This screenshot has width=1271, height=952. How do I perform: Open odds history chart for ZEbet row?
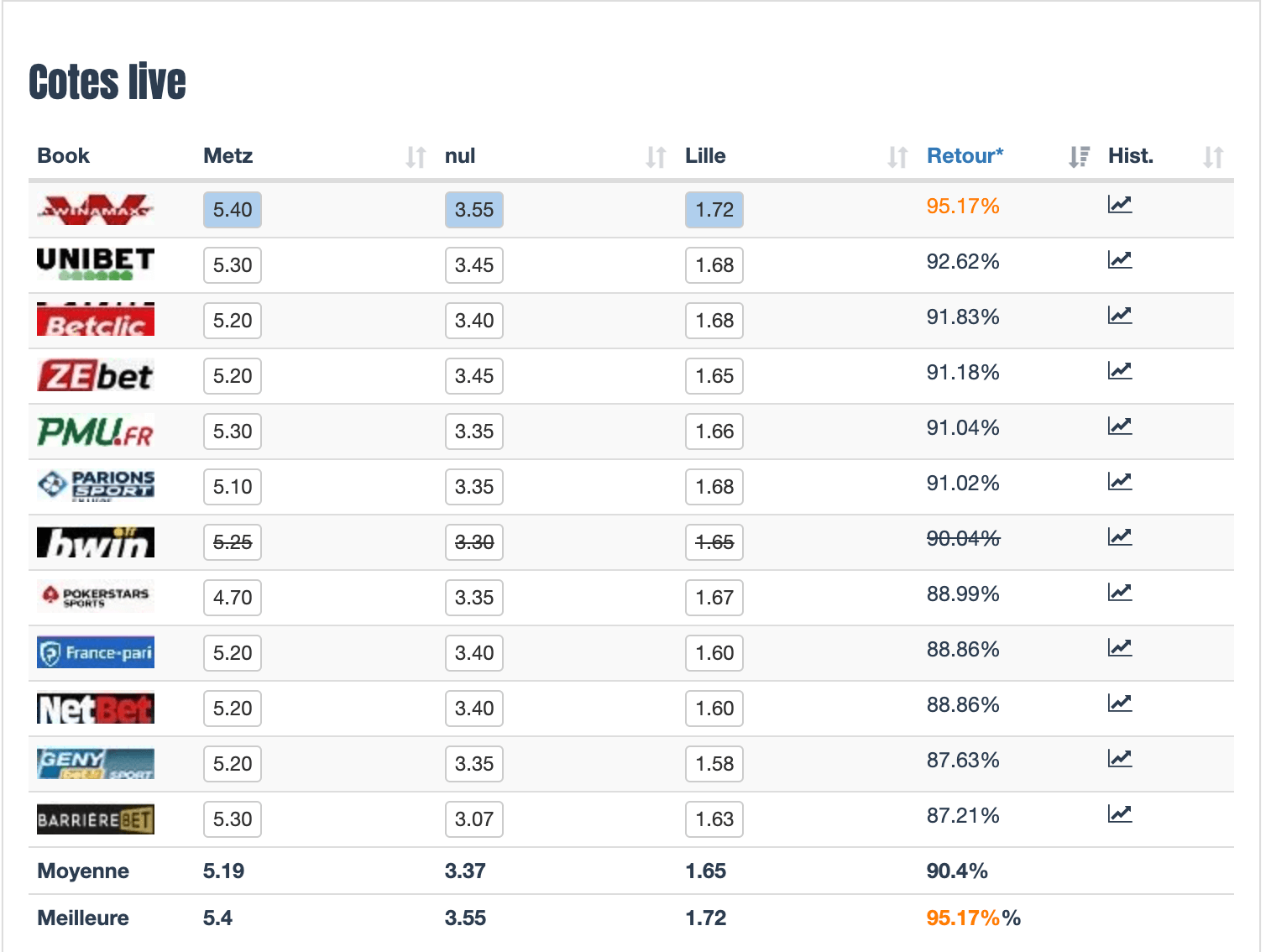[x=1120, y=370]
